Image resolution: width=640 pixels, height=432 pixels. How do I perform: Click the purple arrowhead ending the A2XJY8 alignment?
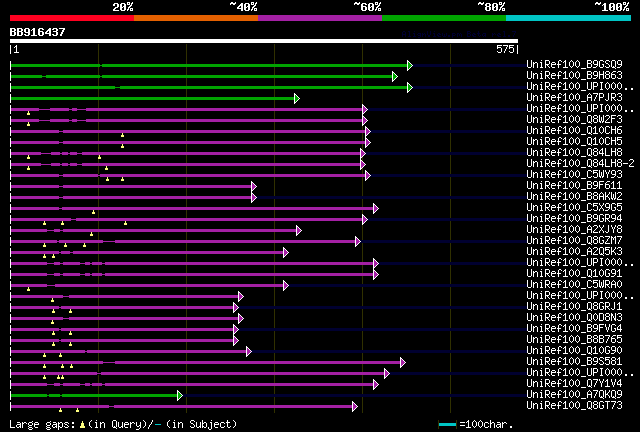click(x=299, y=231)
